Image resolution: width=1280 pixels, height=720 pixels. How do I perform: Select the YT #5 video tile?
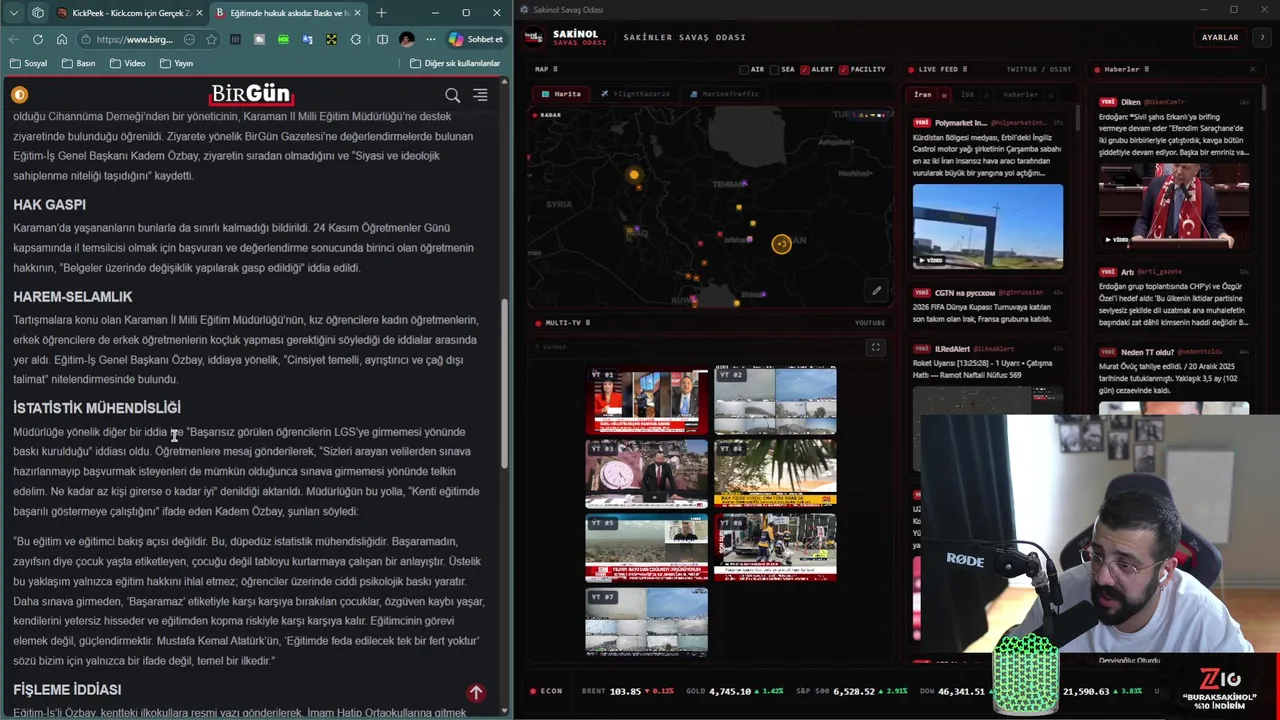click(647, 548)
